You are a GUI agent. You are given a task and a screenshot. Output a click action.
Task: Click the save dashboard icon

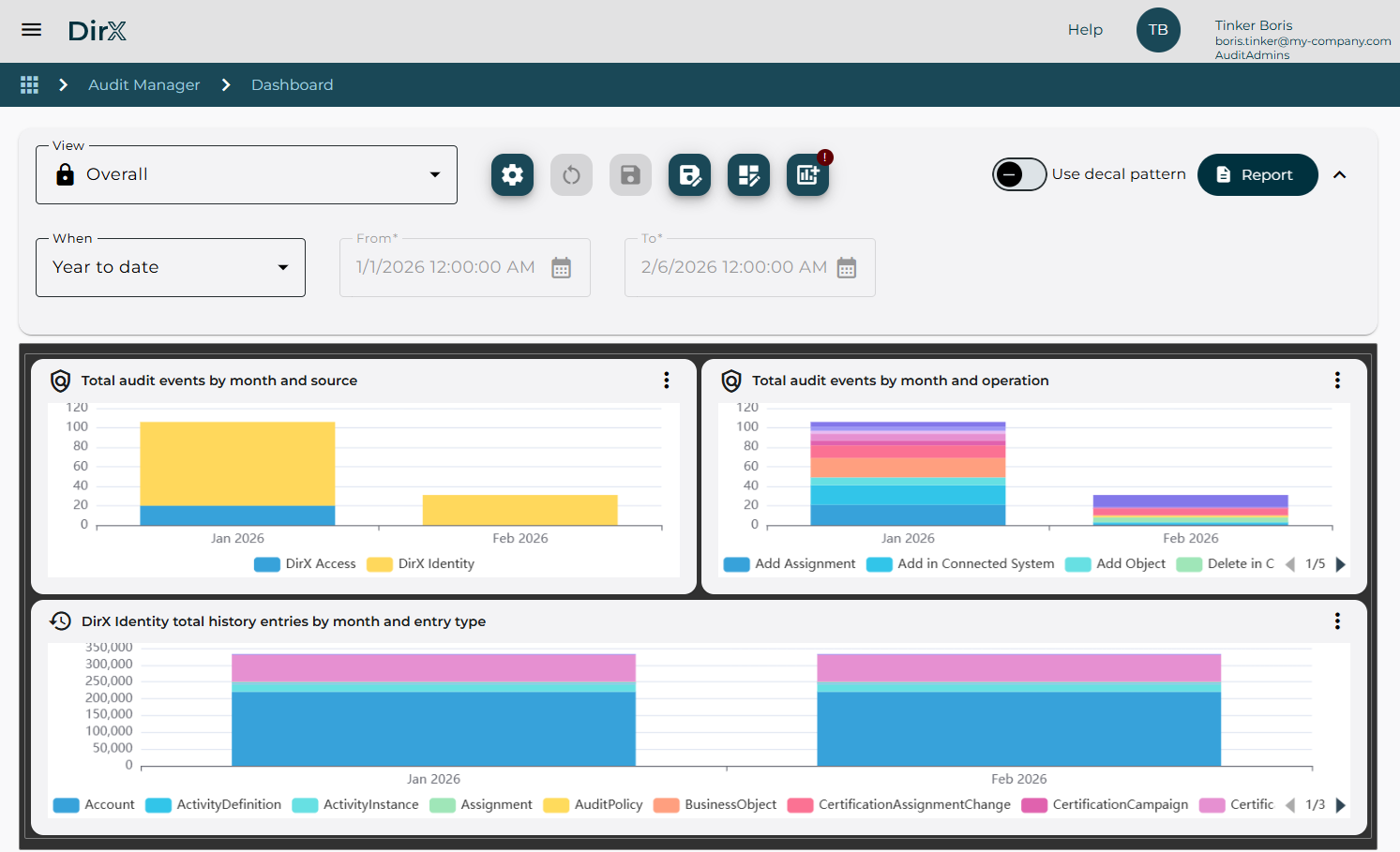click(630, 174)
